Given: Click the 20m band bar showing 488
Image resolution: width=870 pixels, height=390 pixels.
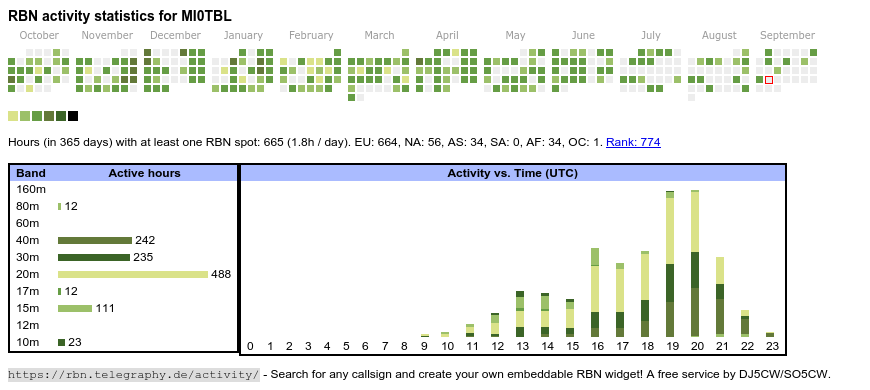Looking at the screenshot, I should (133, 274).
